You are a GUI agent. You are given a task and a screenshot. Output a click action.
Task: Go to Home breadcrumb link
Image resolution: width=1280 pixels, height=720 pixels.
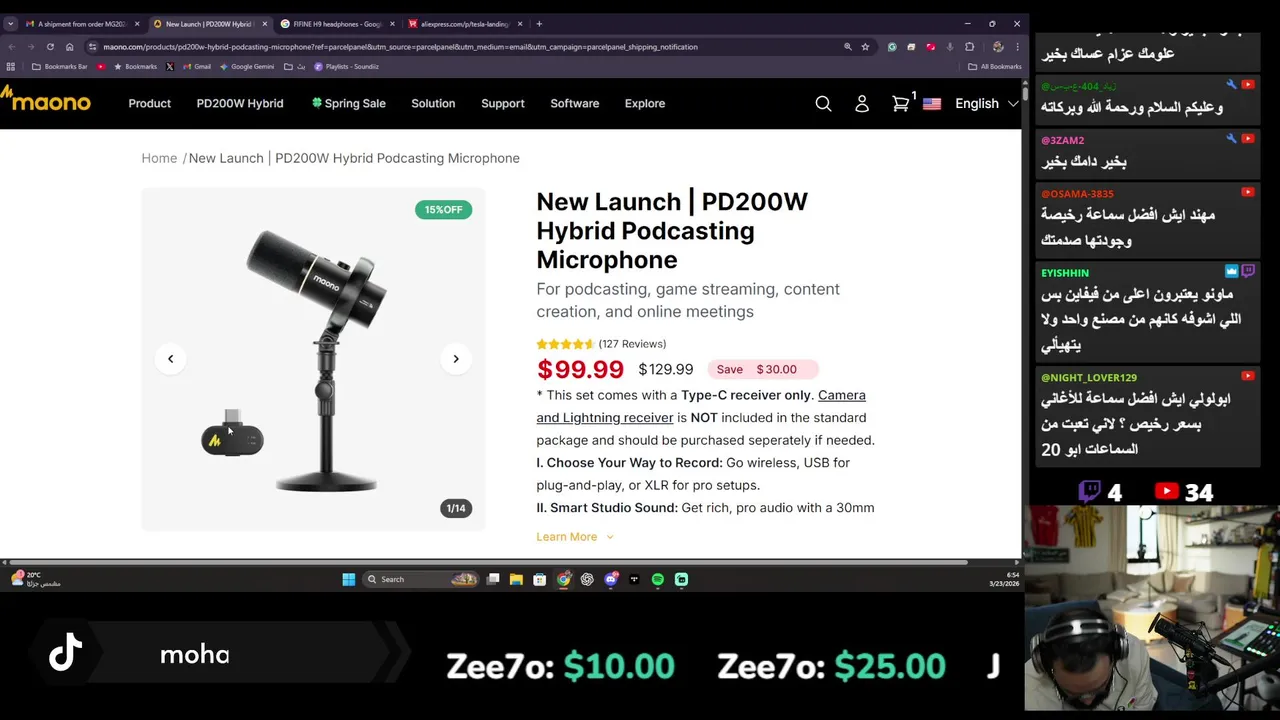pos(159,158)
